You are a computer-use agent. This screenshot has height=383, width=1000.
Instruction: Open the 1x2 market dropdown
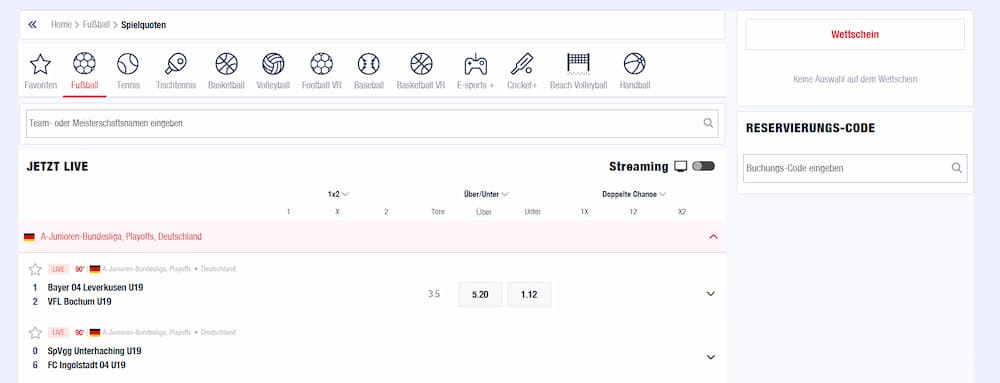pos(338,194)
